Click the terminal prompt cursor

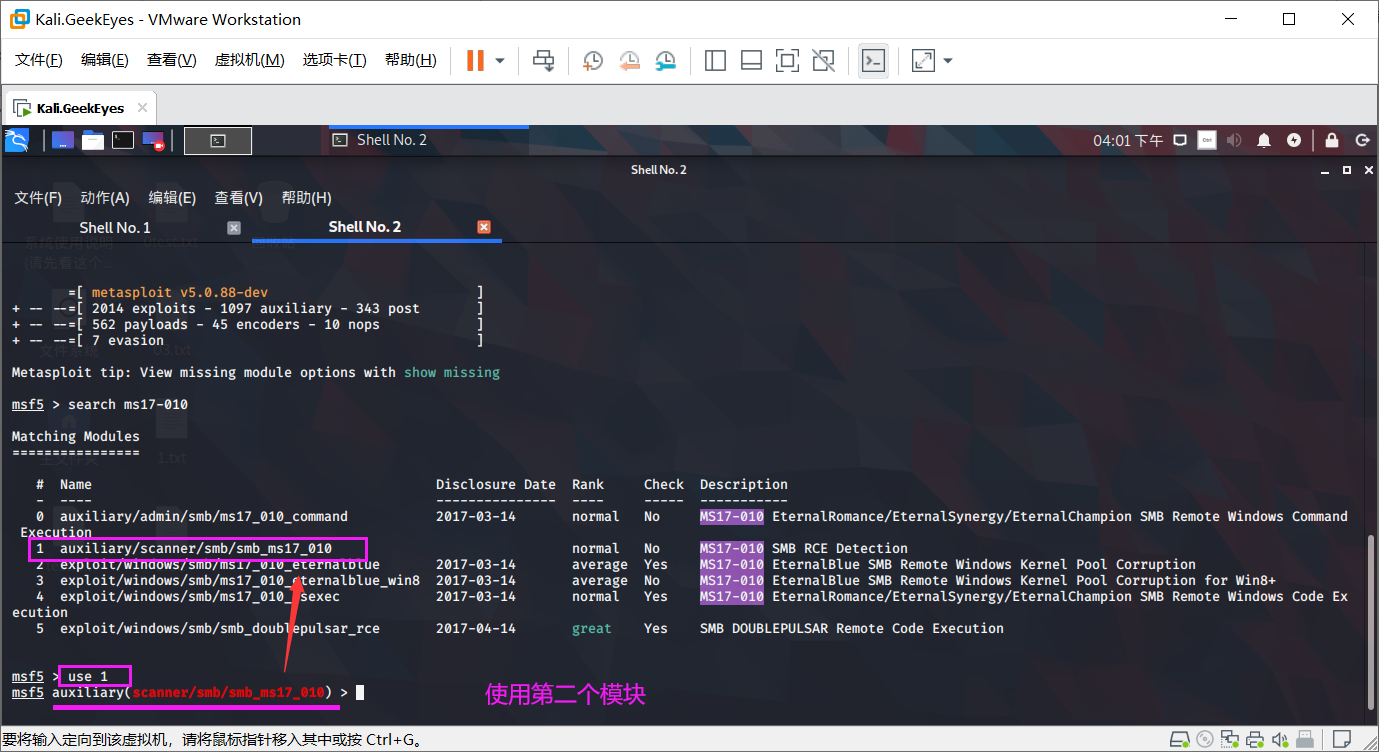[x=360, y=692]
